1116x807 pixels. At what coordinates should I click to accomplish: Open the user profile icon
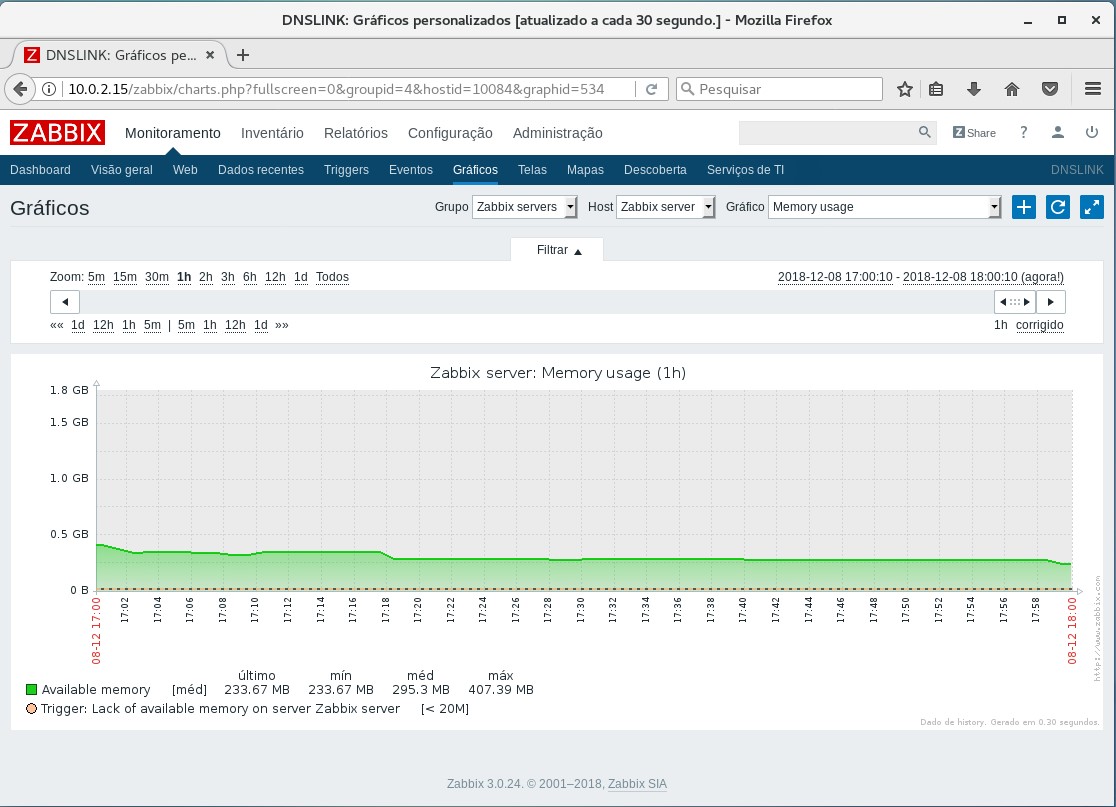(1058, 132)
